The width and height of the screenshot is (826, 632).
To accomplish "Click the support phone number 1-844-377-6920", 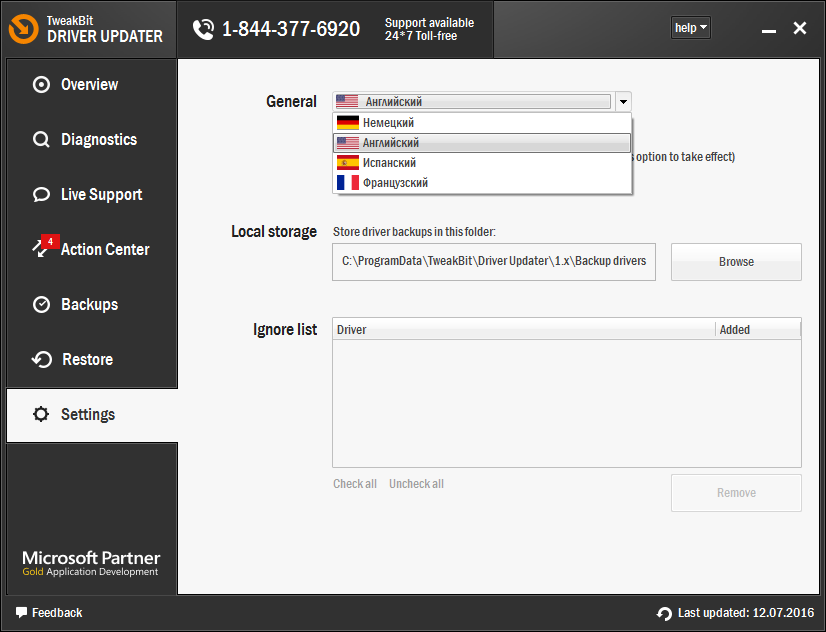I will (291, 29).
